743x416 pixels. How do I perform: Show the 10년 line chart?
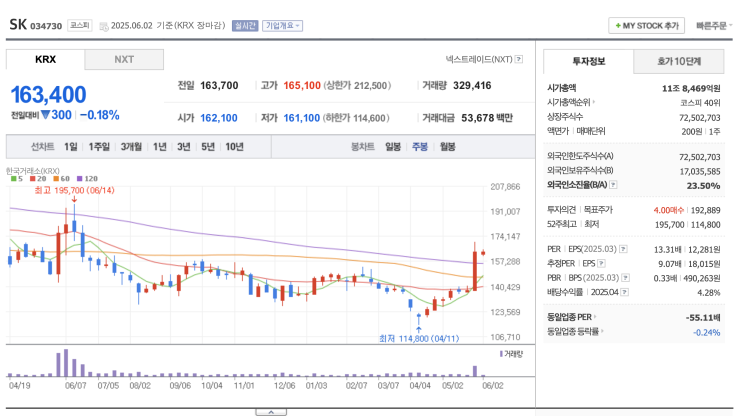[235, 147]
